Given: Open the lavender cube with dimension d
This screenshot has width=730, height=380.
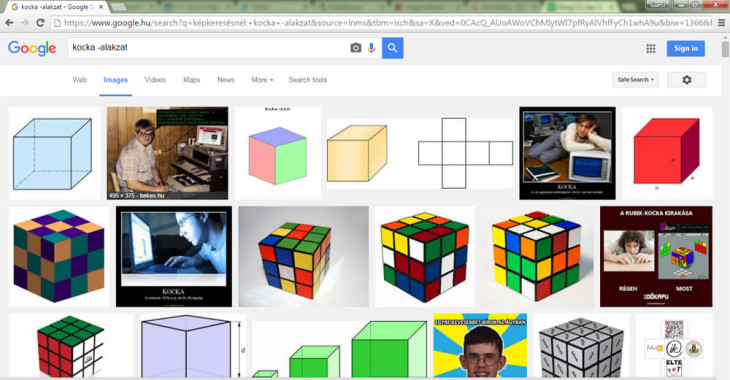Looking at the screenshot, I should pos(193,346).
